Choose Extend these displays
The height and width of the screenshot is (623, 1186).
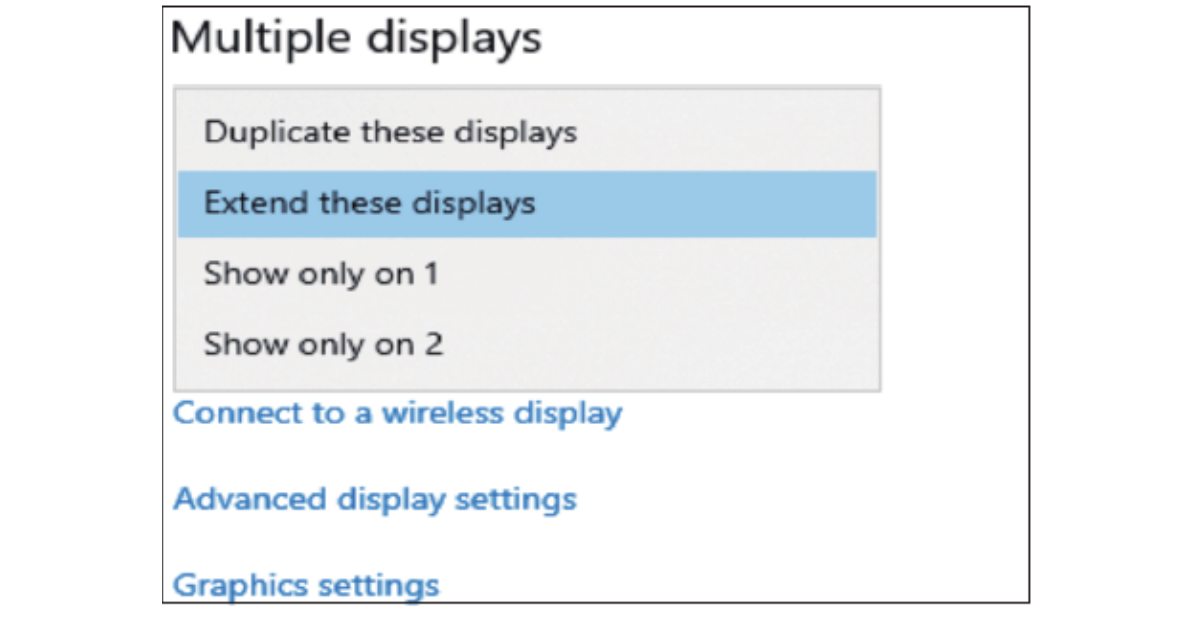(x=370, y=204)
